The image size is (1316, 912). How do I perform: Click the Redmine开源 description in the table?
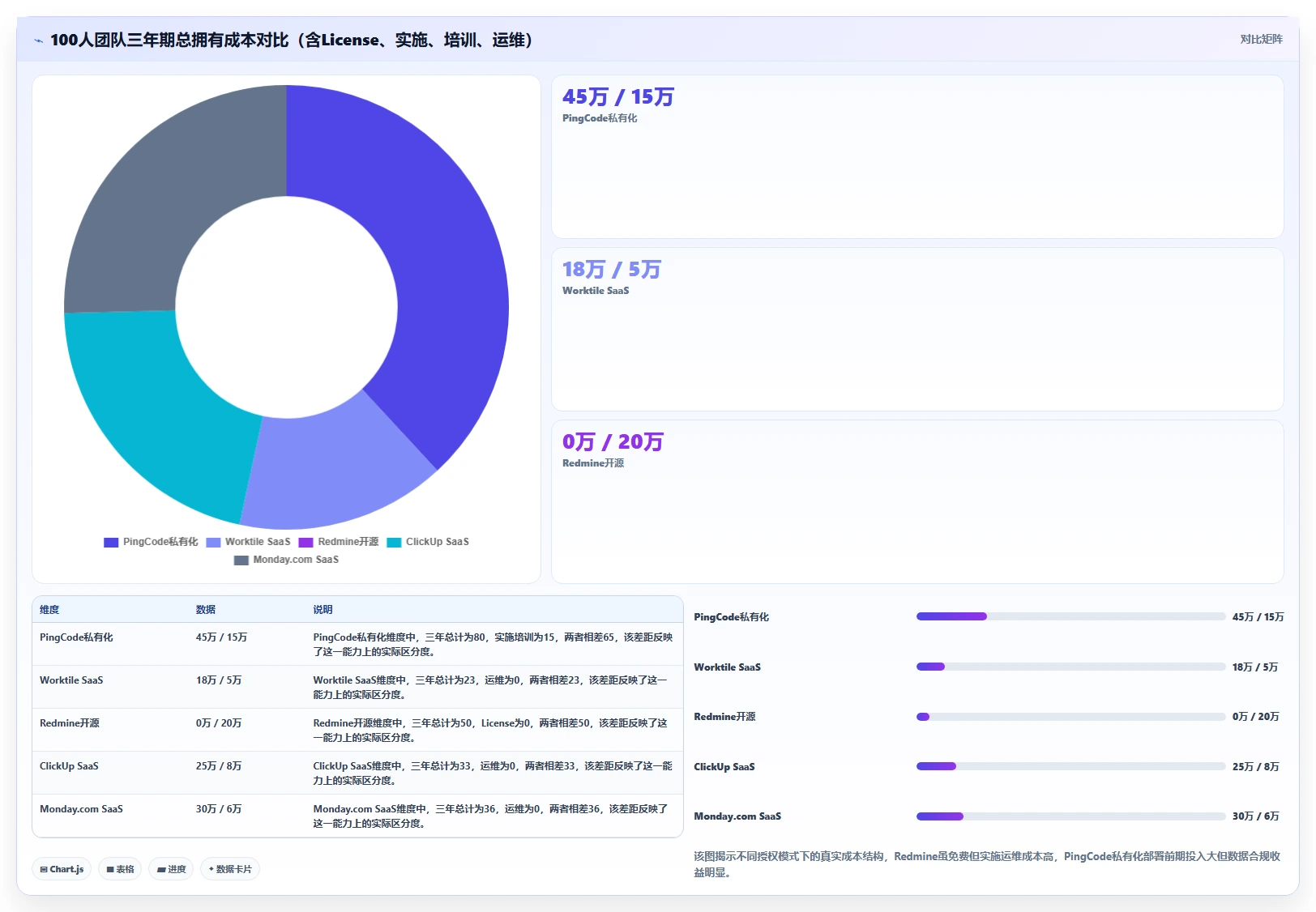pos(490,731)
